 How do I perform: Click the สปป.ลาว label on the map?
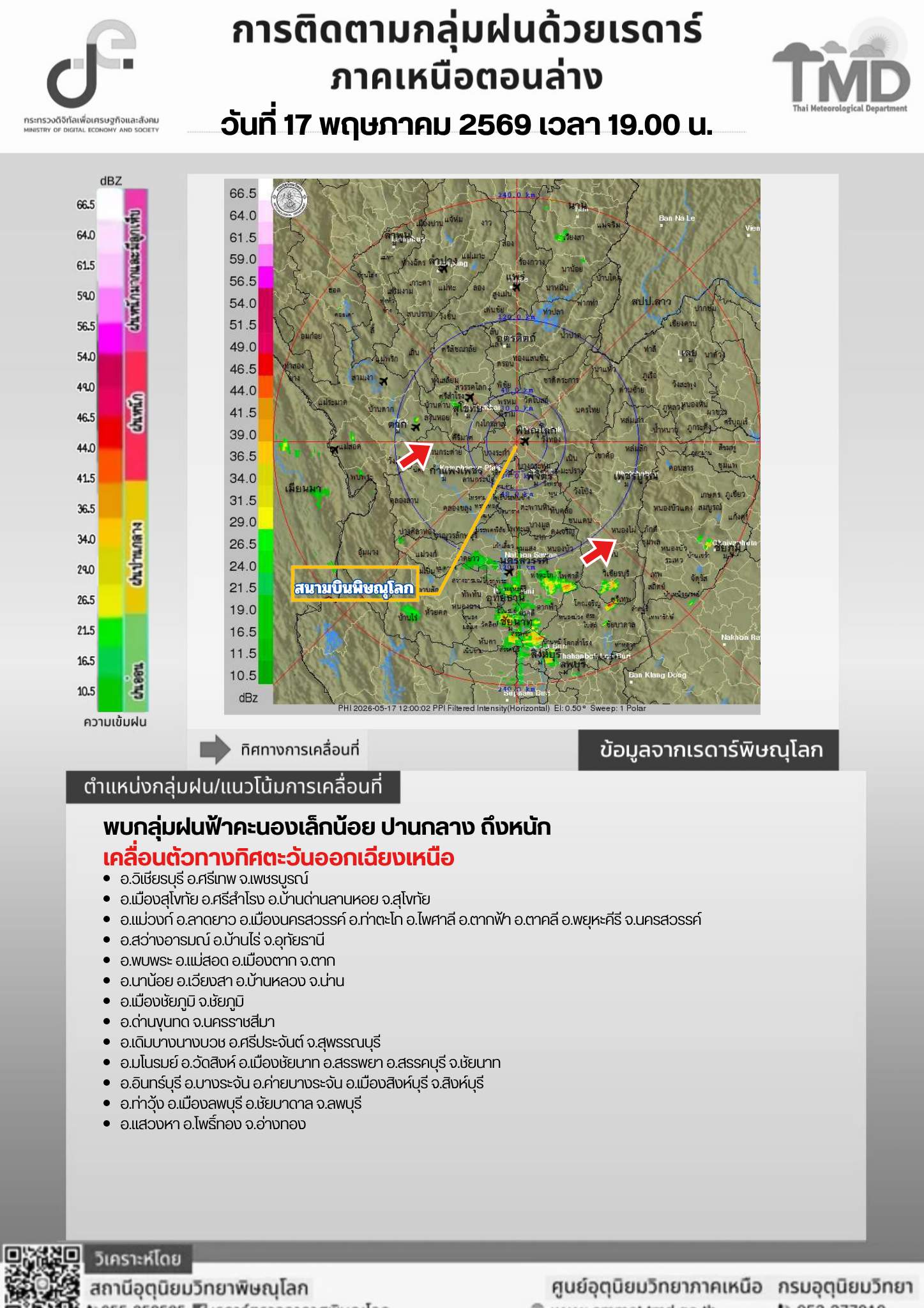(651, 301)
